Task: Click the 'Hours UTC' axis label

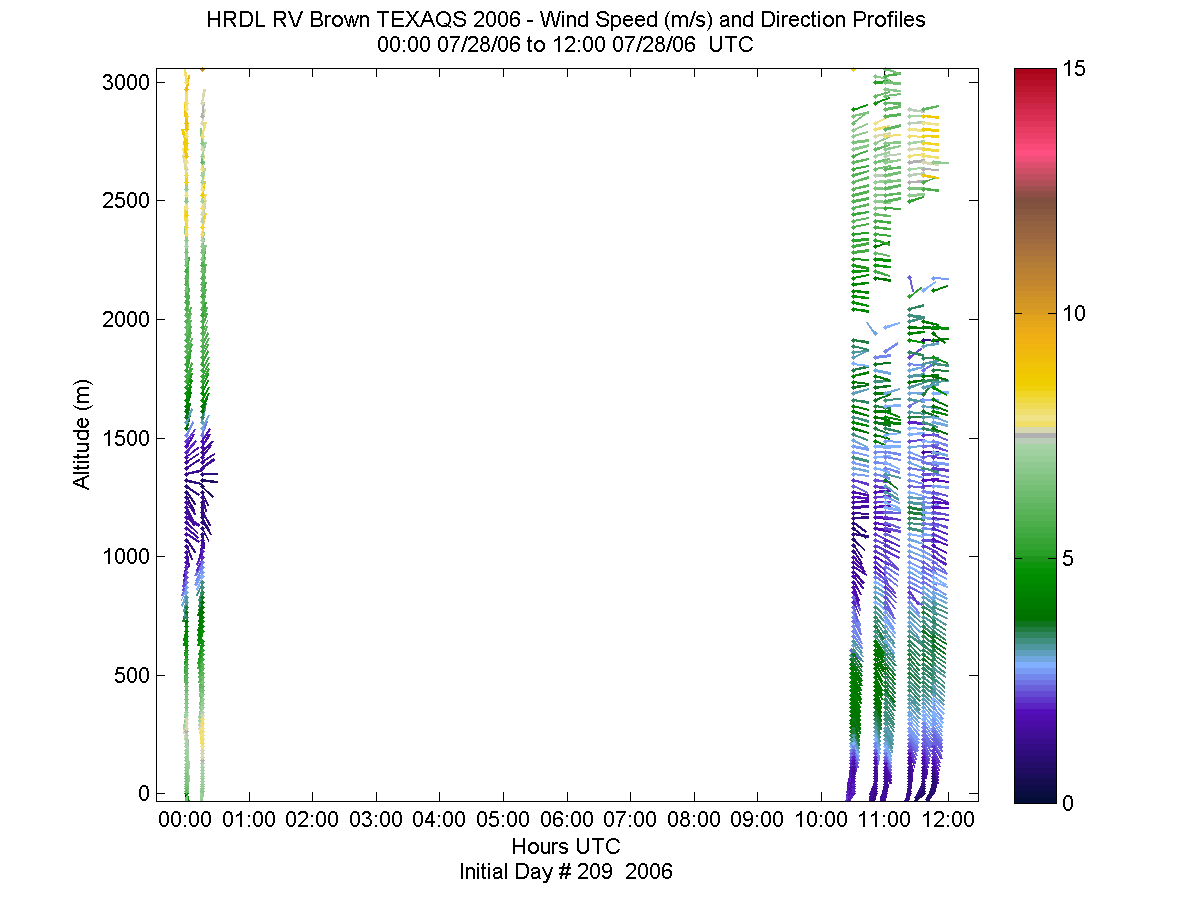Action: click(x=566, y=846)
